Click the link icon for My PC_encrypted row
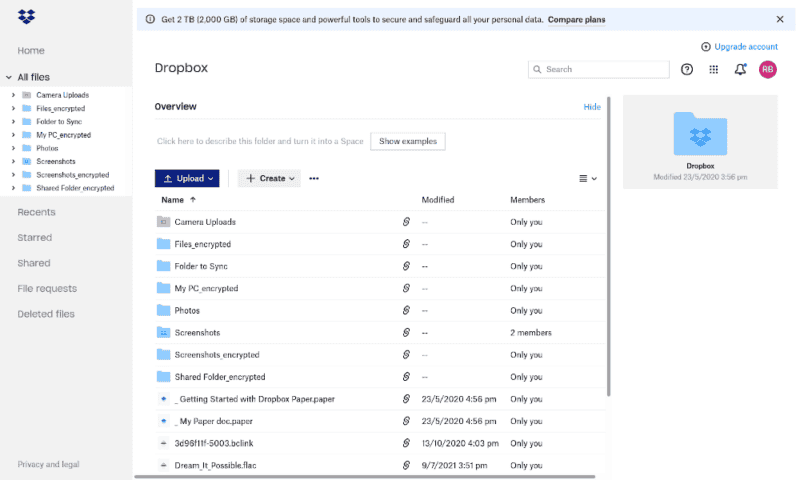The width and height of the screenshot is (800, 480). click(406, 288)
